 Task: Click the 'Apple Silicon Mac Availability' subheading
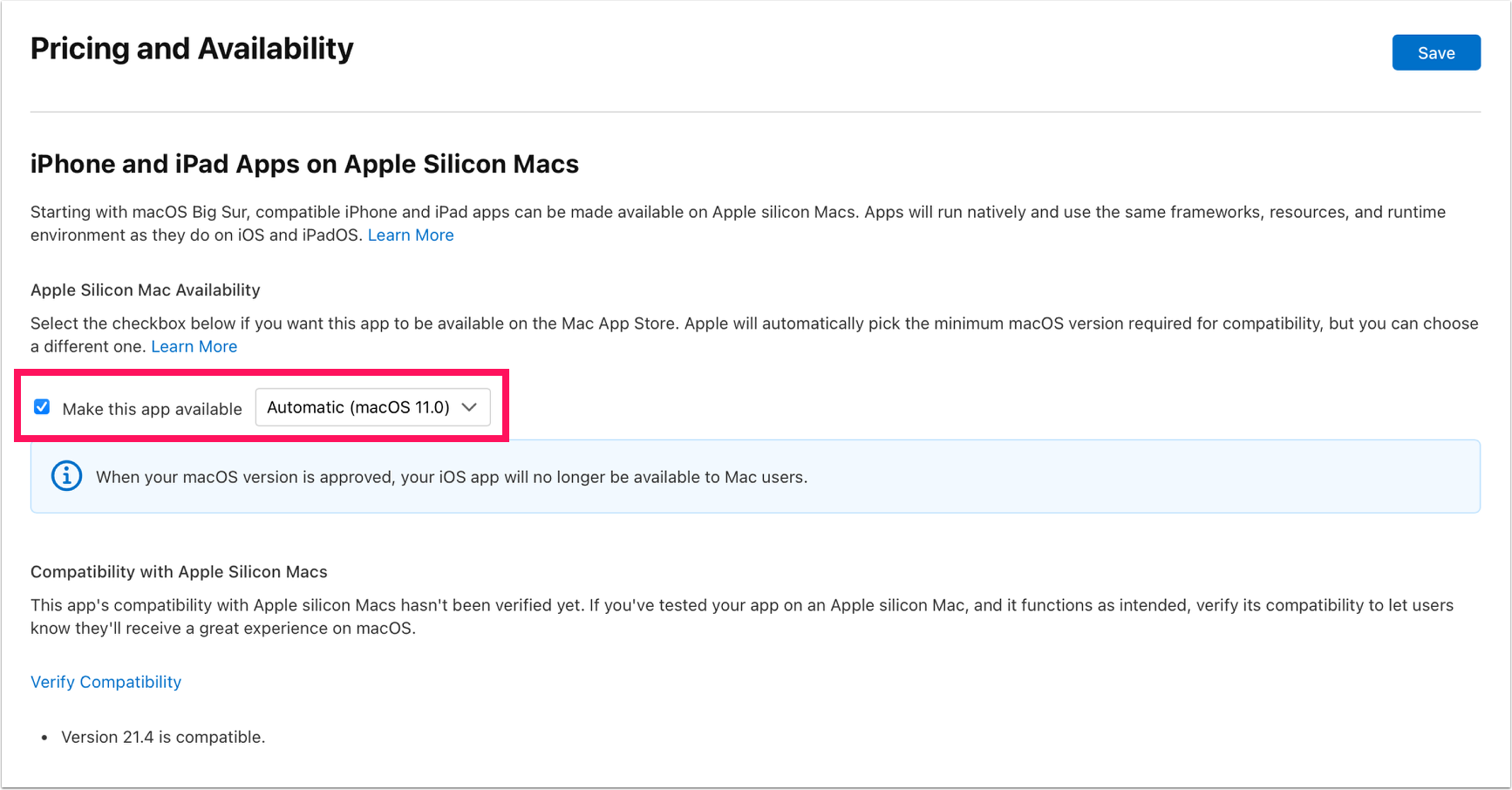(146, 290)
